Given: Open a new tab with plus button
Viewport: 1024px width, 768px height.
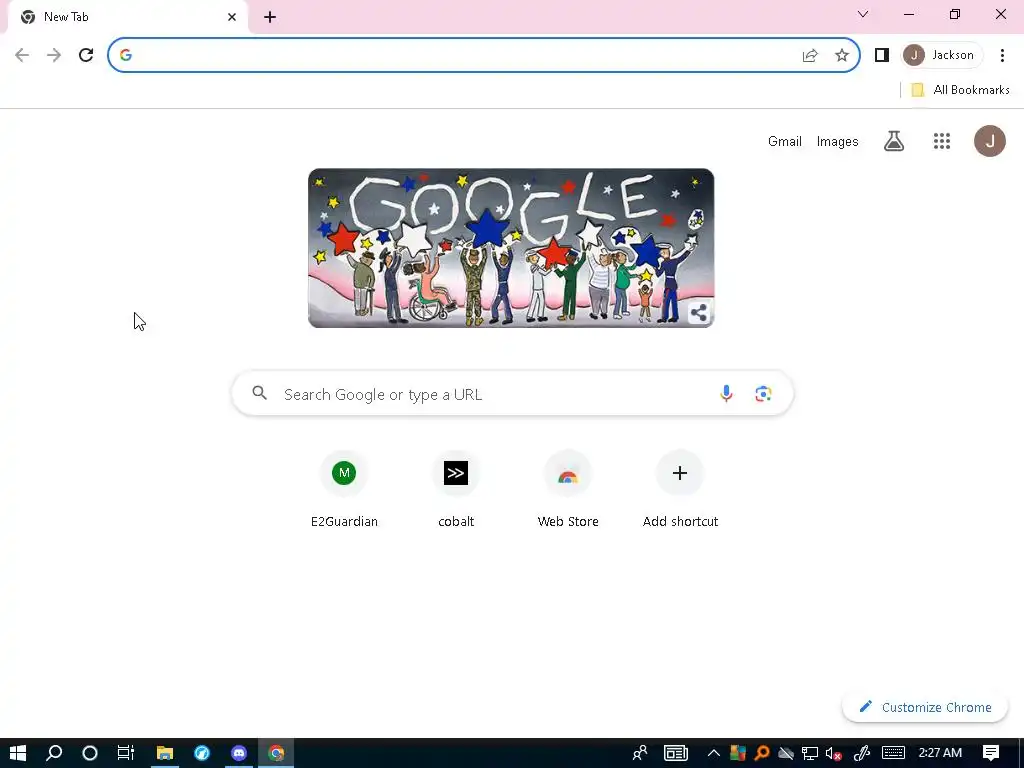Looking at the screenshot, I should click(x=270, y=17).
